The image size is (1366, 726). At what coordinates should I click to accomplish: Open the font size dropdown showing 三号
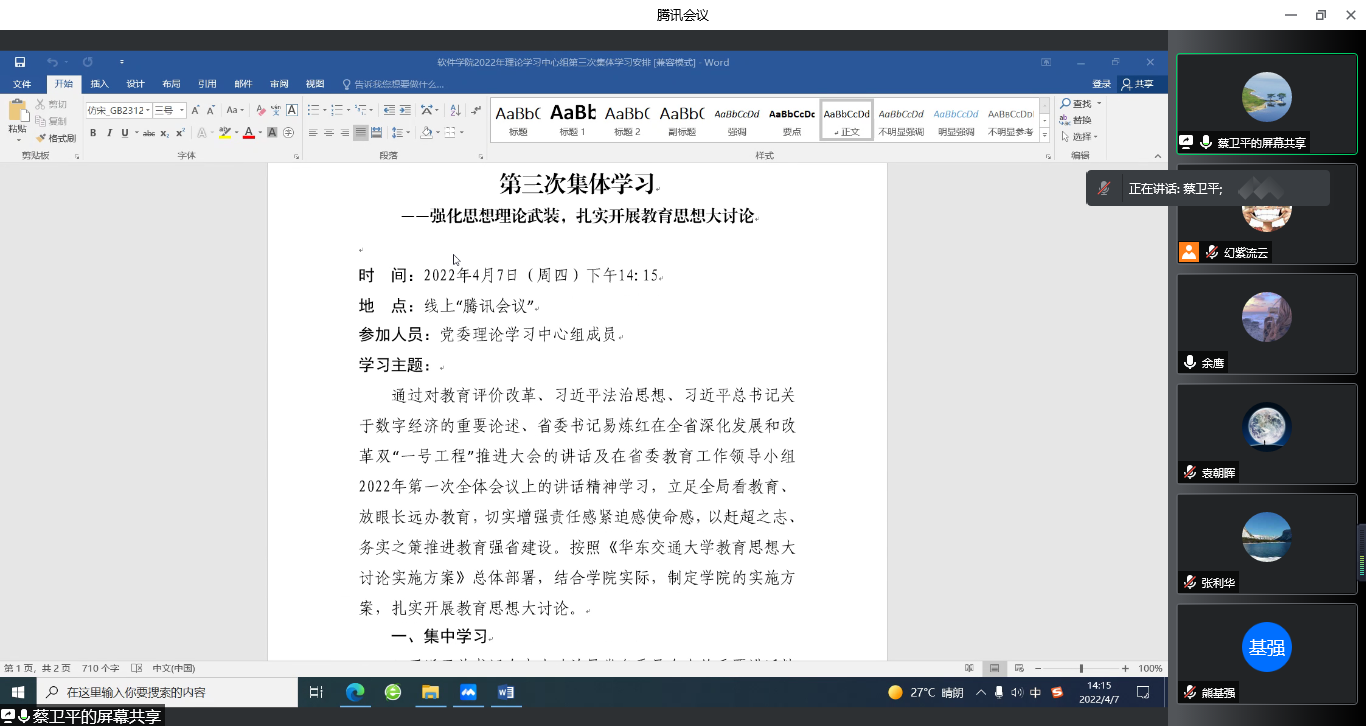pos(182,110)
